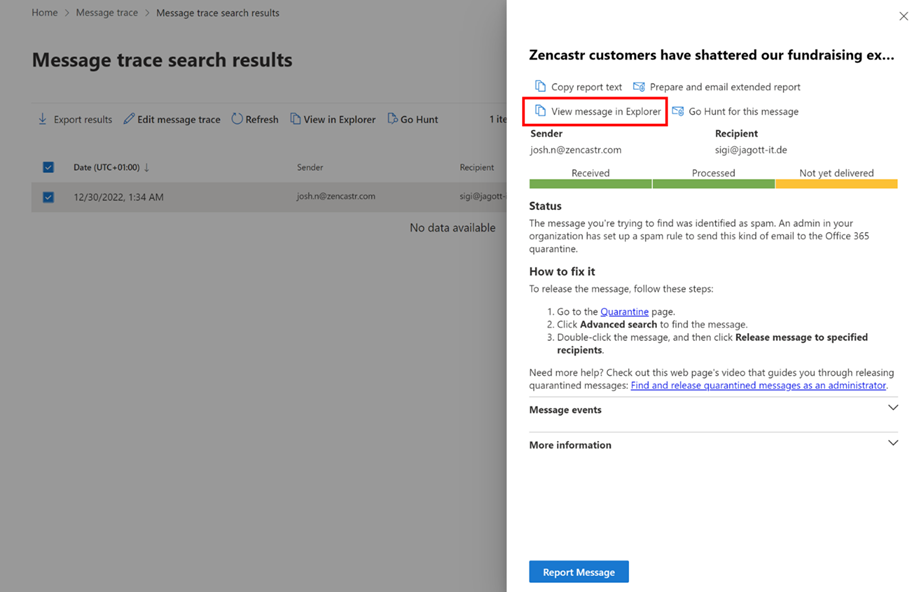Image resolution: width=919 pixels, height=592 pixels.
Task: Click the Edit message trace pencil icon
Action: tap(129, 119)
